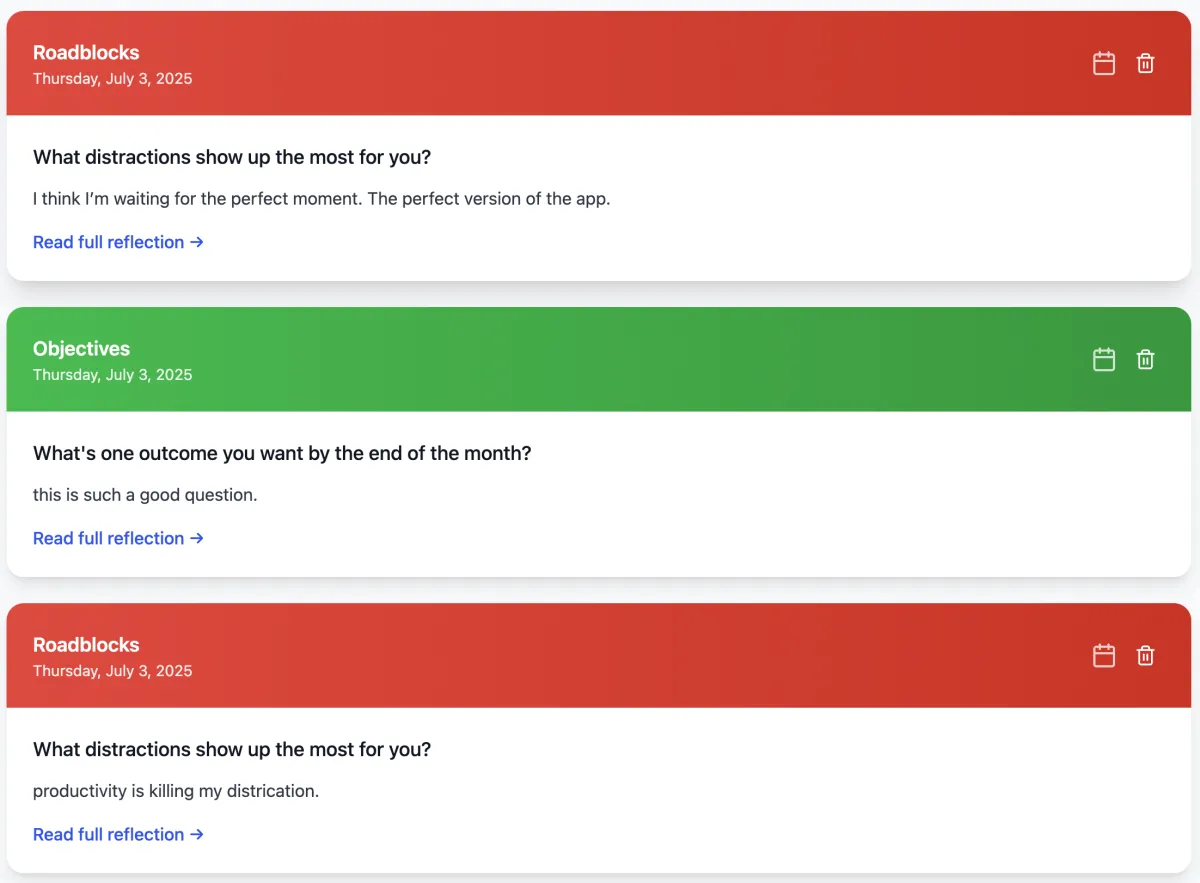The image size is (1200, 883).
Task: Delete the "productivity is killing" Roadblocks reflection
Action: point(1146,655)
